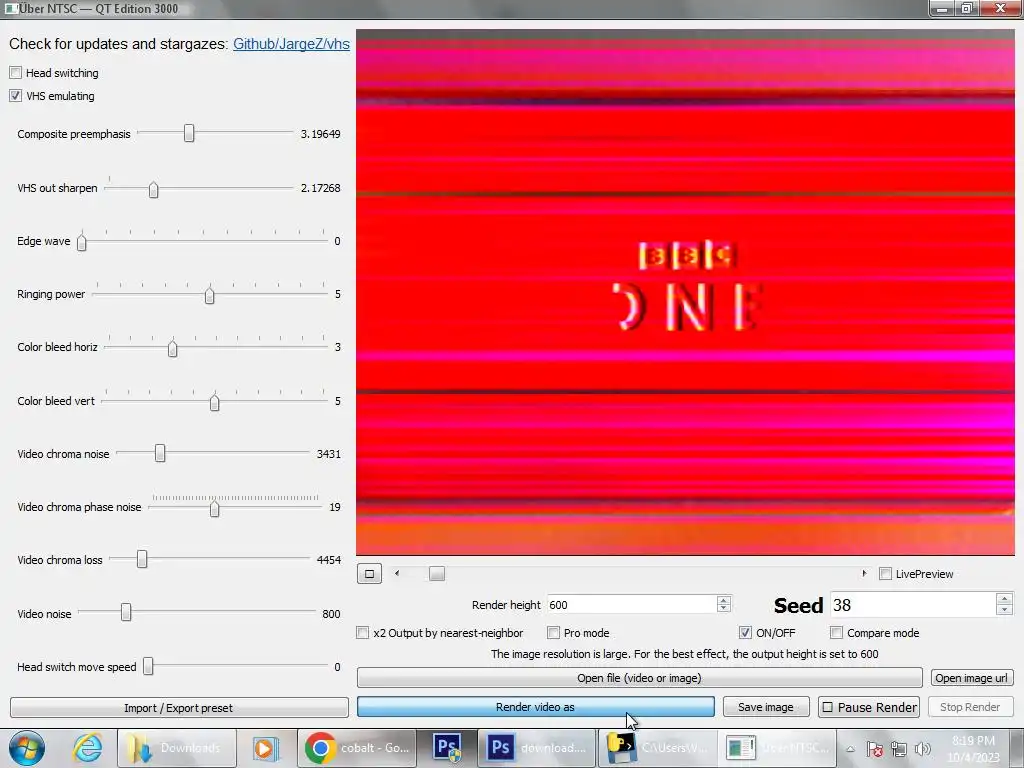Click the Save image button
Image resolution: width=1024 pixels, height=768 pixels.
pos(766,707)
